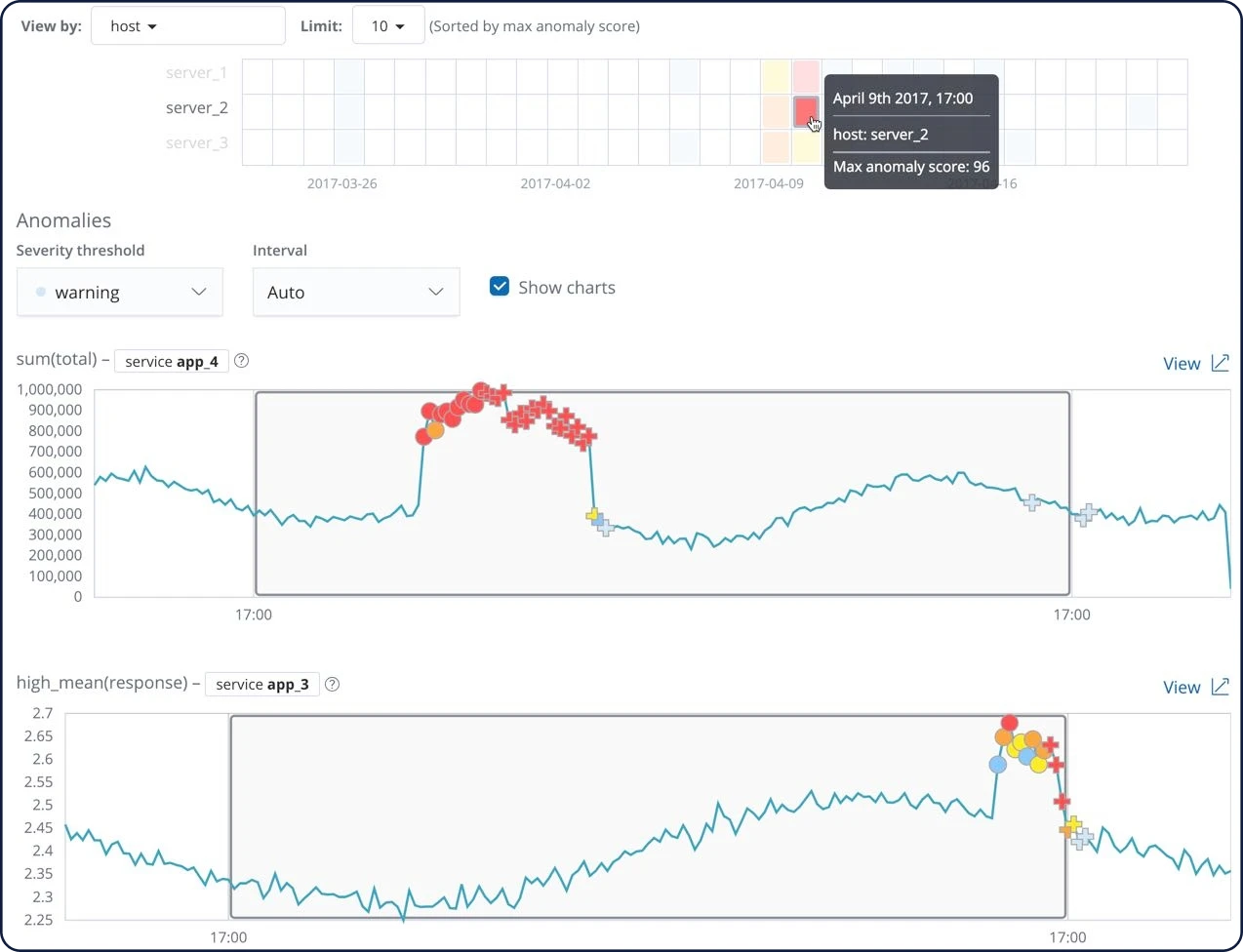
Task: Click help icon next to service app_3
Action: coord(333,684)
